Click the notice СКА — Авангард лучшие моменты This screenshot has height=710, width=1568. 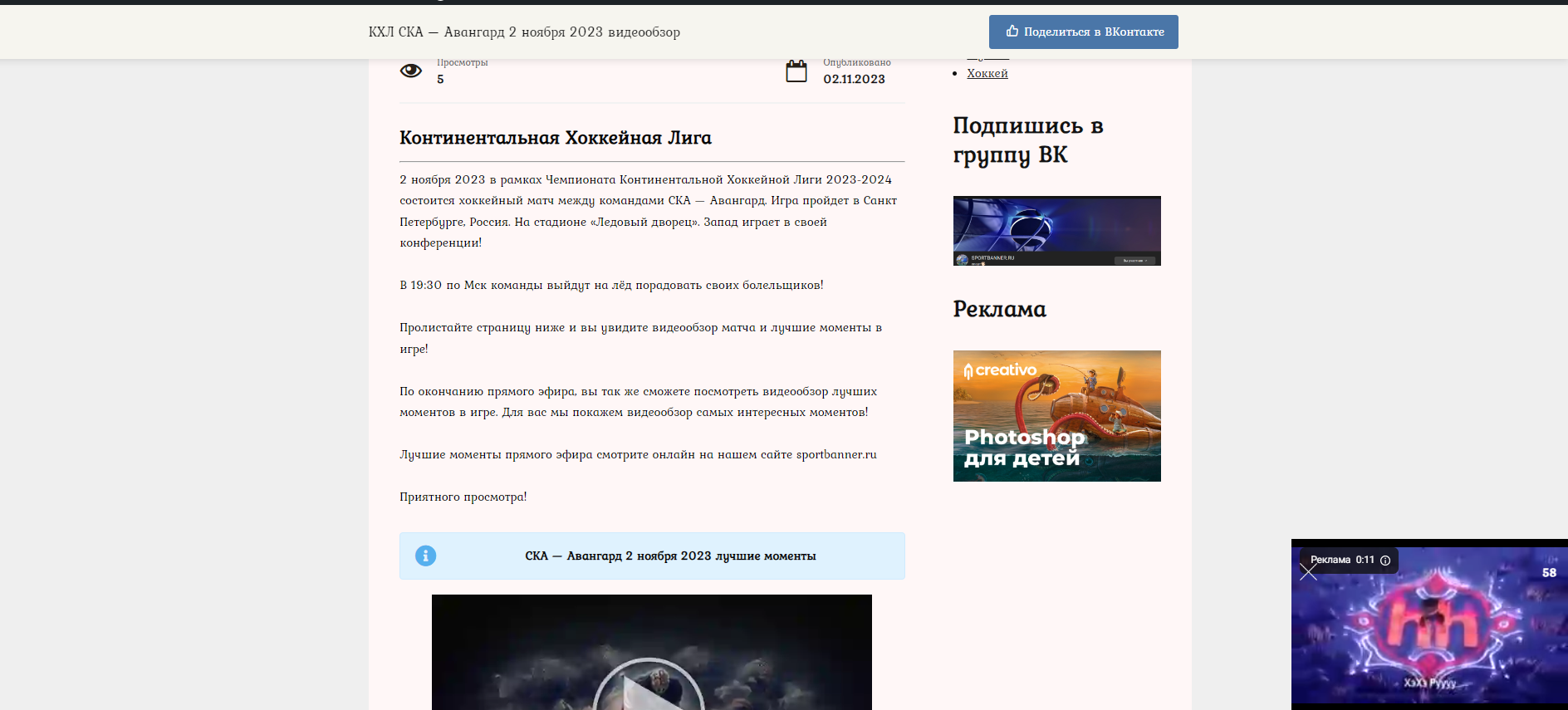652,556
